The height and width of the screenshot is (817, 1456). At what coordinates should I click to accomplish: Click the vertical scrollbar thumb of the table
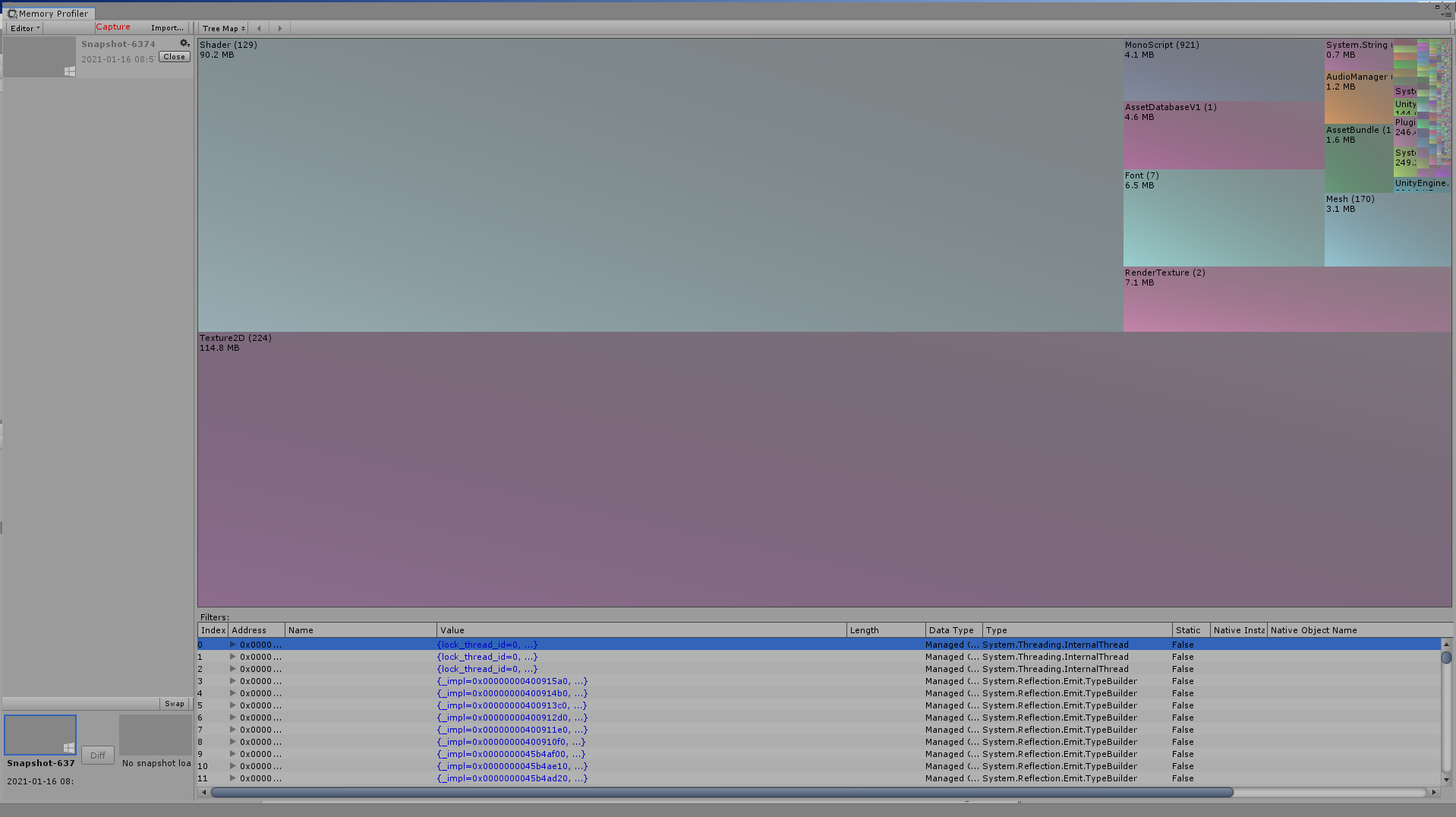tap(1446, 658)
